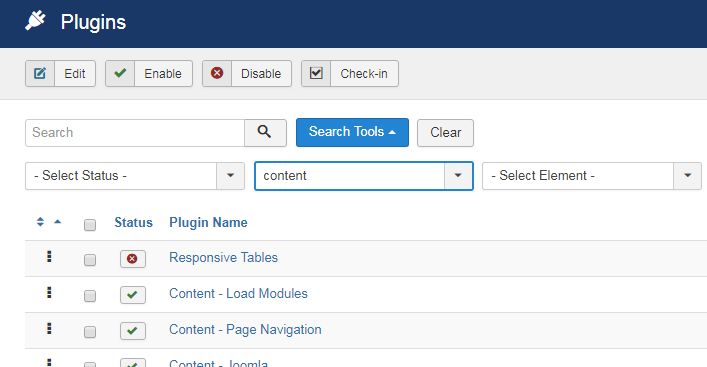Viewport: 707px width, 367px height.
Task: Click the Plugins page title
Action: tap(93, 22)
